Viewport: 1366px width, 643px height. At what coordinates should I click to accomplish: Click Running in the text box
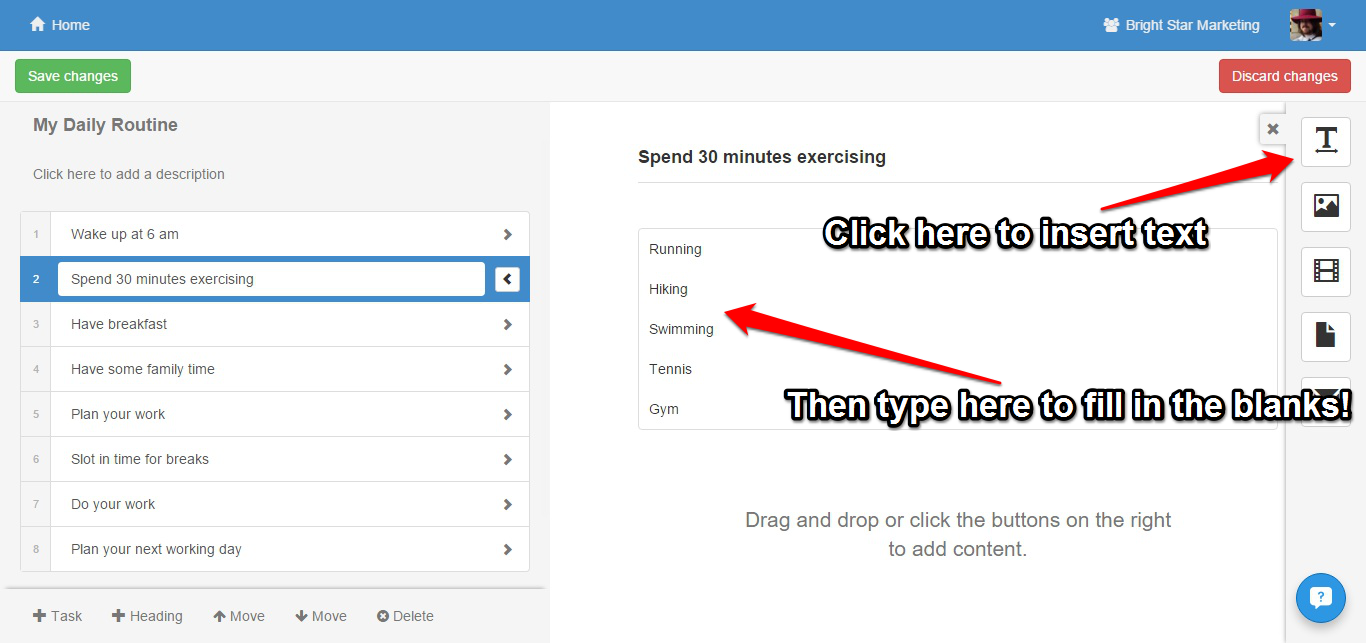click(675, 249)
